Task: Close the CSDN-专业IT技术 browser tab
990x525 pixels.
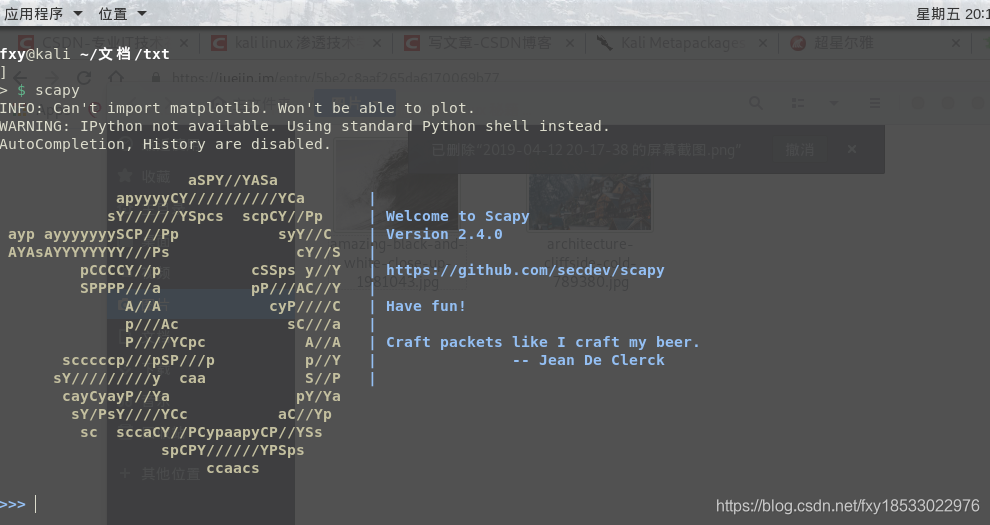Action: point(184,43)
